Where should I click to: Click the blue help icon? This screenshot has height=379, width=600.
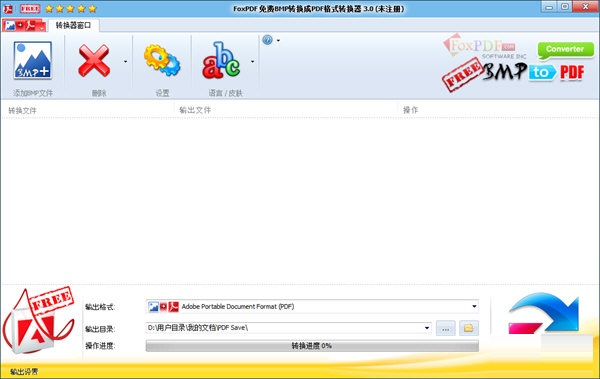click(x=267, y=40)
